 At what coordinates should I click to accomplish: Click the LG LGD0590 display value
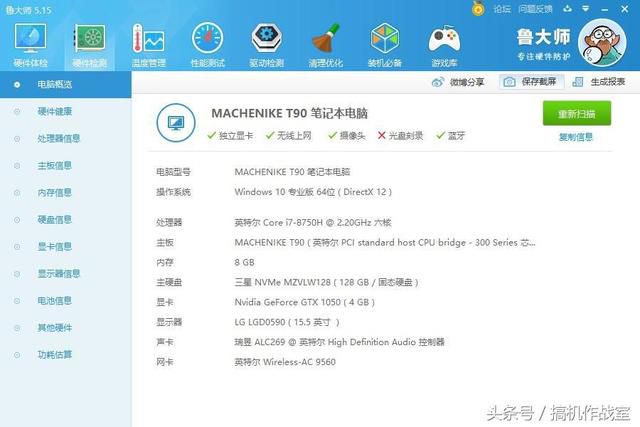point(287,322)
